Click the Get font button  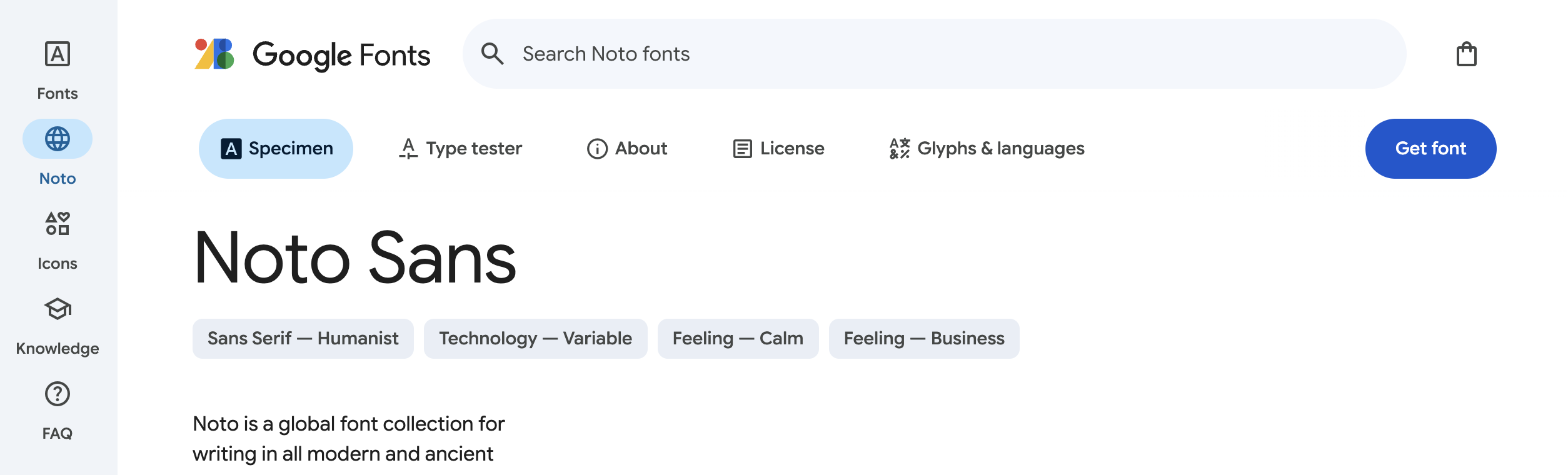click(1431, 149)
